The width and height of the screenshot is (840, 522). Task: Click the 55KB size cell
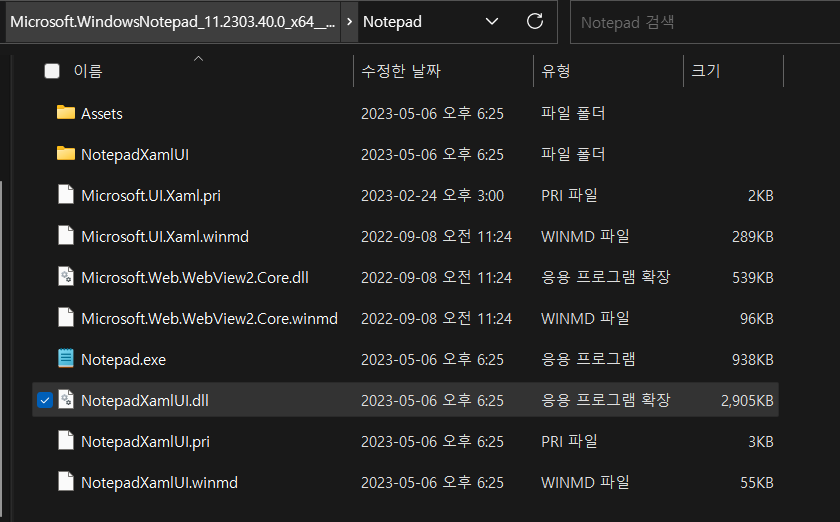pos(756,482)
